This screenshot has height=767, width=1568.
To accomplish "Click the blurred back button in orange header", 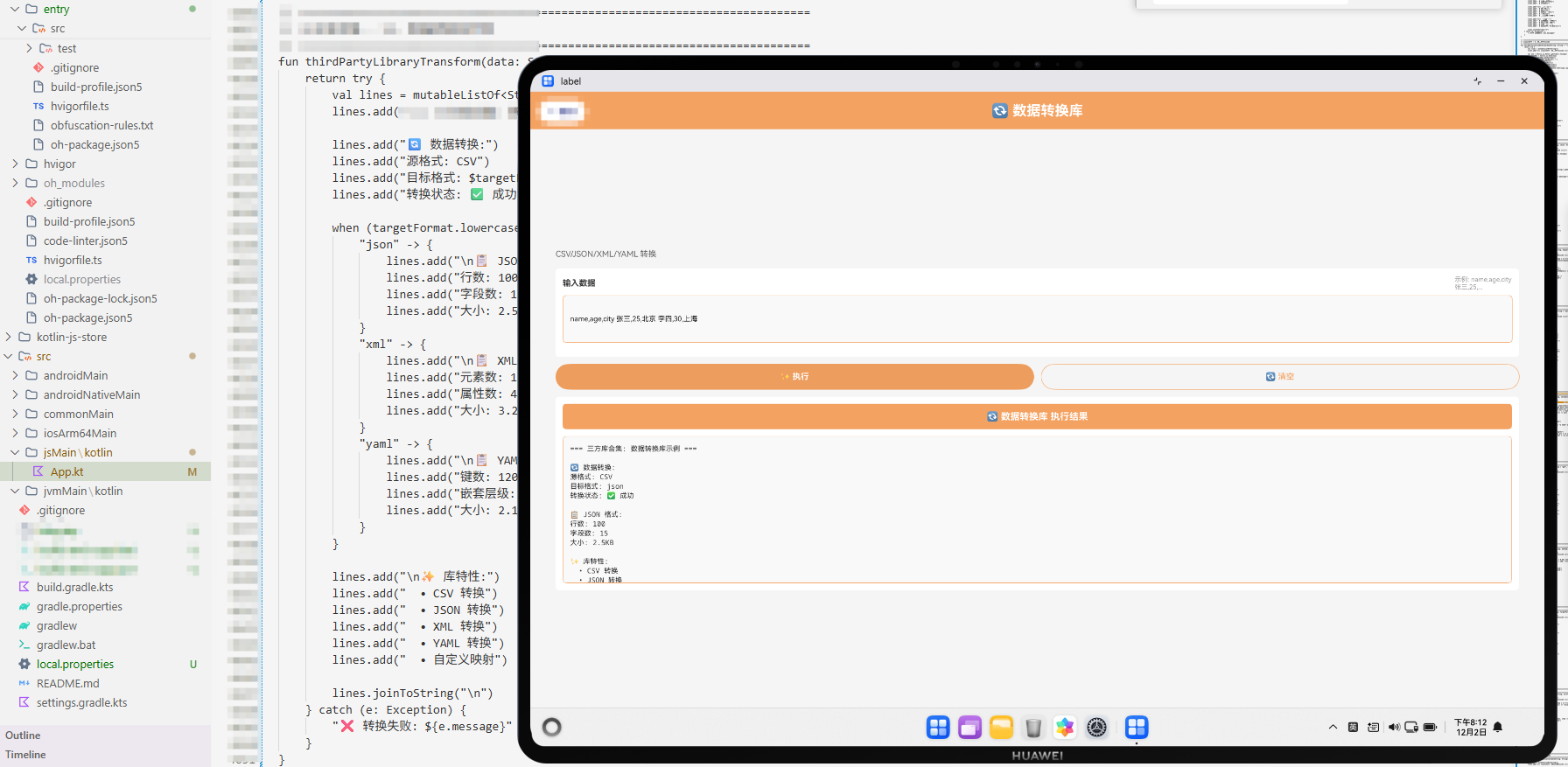I will [x=563, y=111].
